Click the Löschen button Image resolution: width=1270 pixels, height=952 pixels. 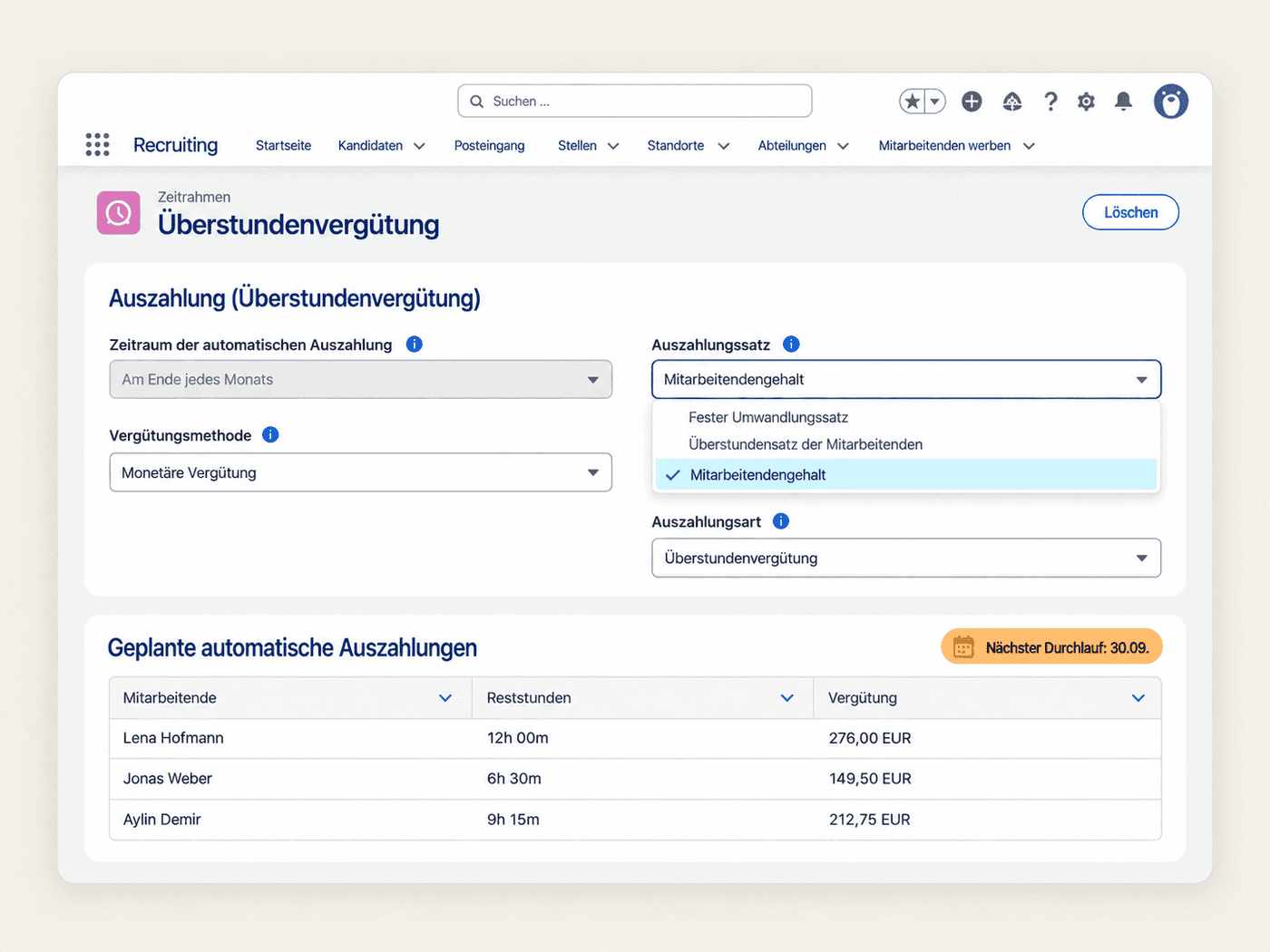click(x=1130, y=212)
